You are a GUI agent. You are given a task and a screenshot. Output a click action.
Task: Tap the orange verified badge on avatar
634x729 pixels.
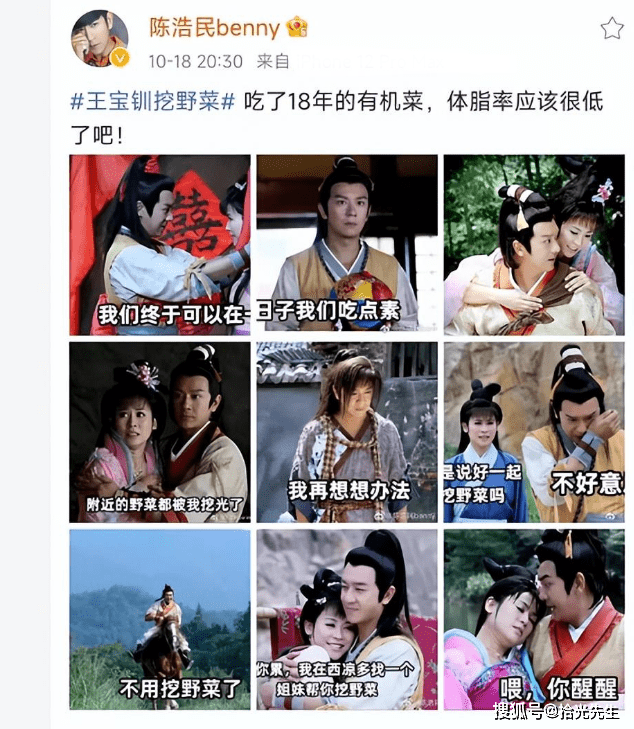pos(120,58)
